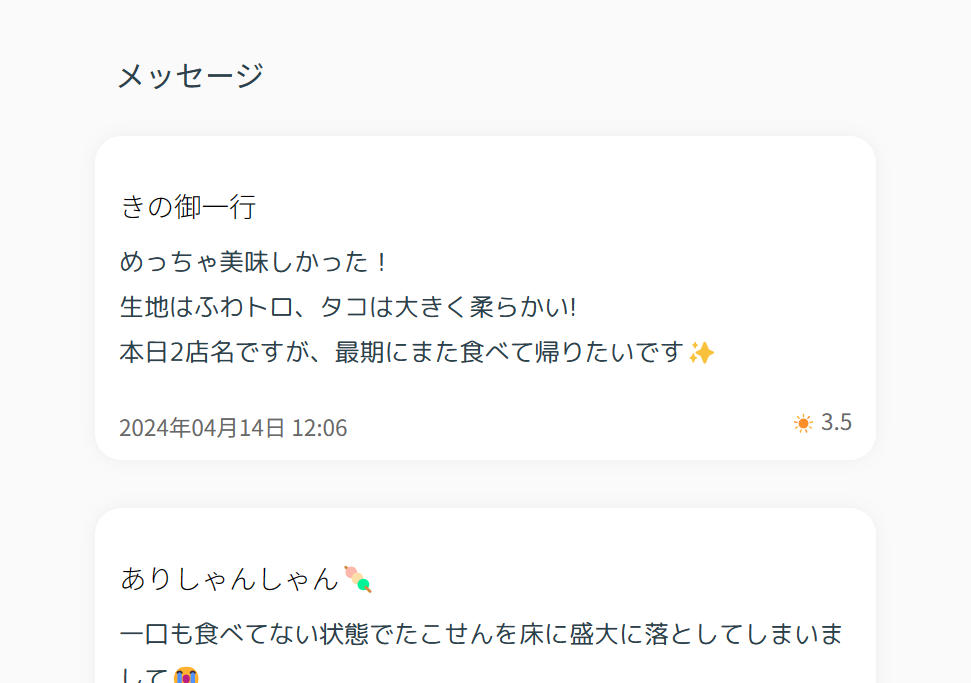Select the めっちゃ美味しかった！ text line

point(256,262)
